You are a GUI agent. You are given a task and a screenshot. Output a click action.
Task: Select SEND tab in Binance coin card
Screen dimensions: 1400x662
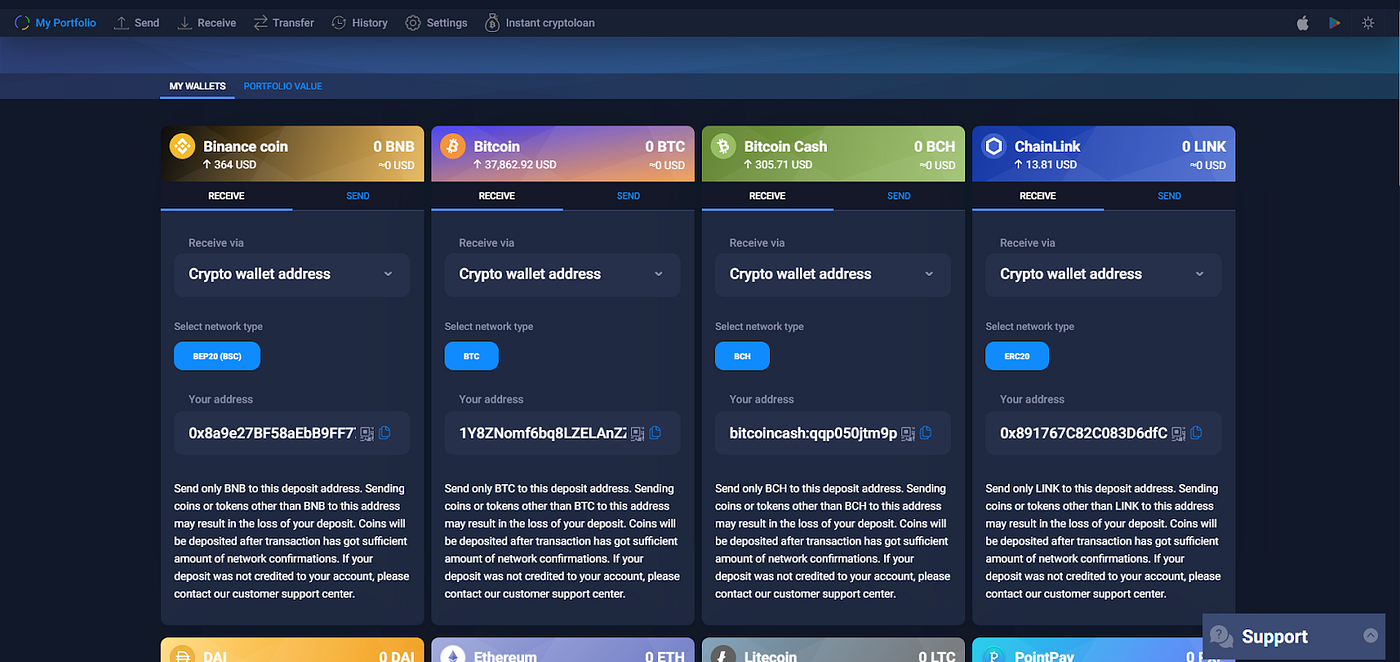[x=358, y=196]
